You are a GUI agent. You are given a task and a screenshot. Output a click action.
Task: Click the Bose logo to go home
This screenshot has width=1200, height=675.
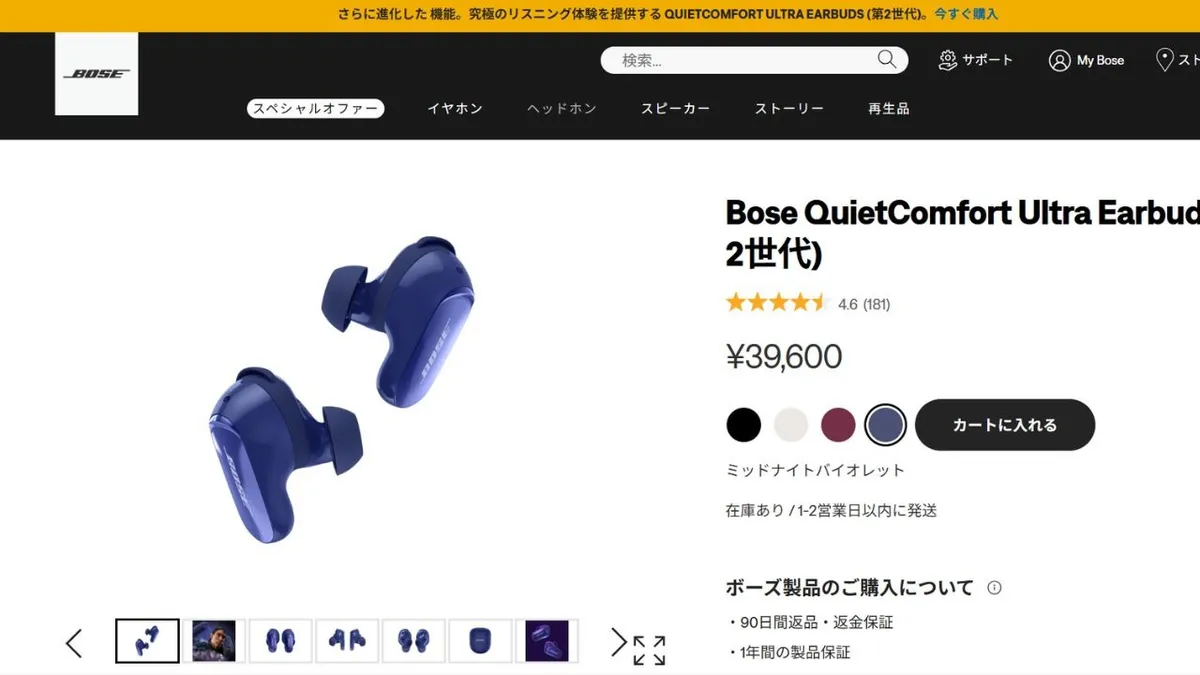click(x=97, y=74)
